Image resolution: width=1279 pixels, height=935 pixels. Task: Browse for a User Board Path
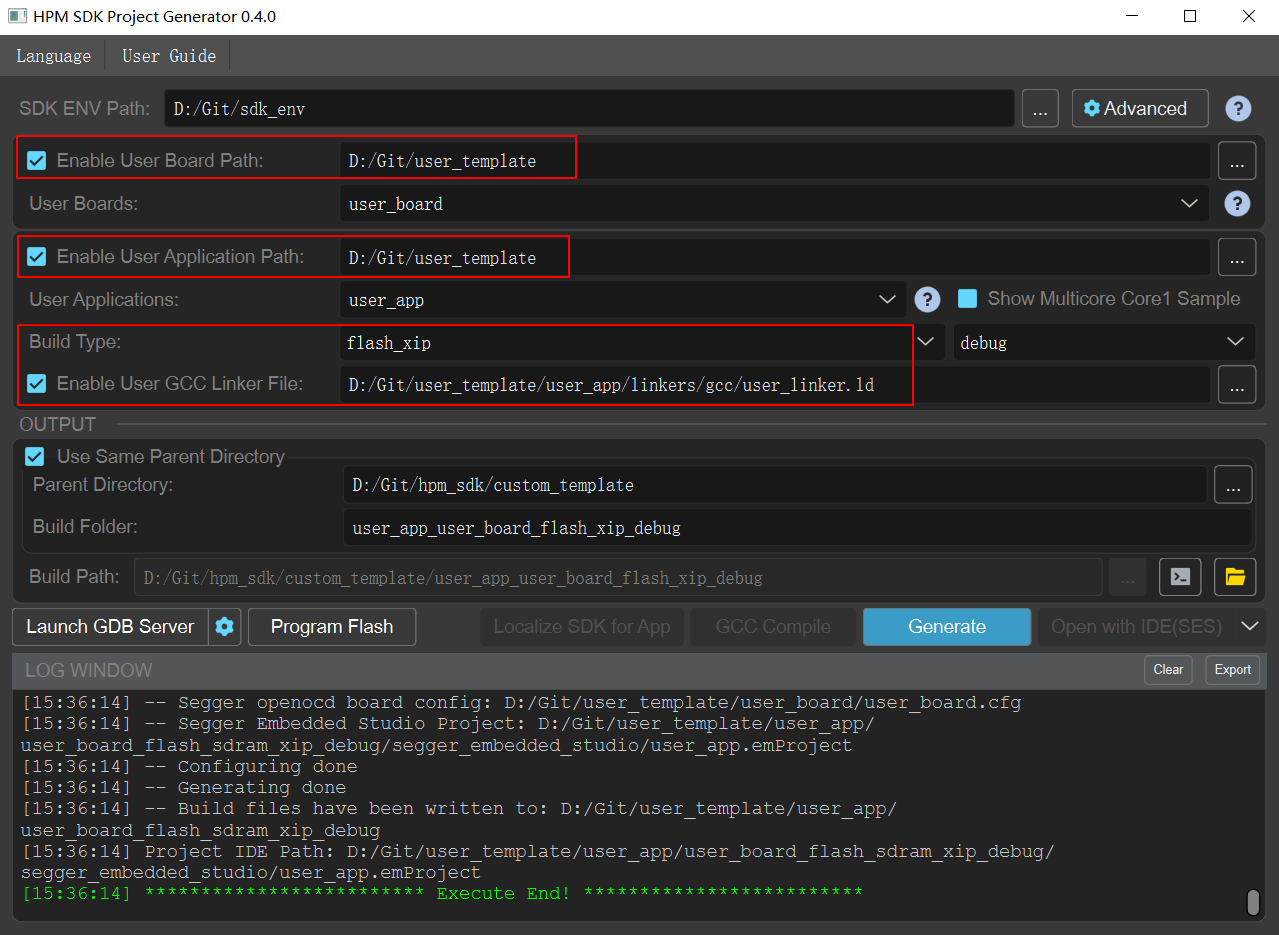click(x=1236, y=160)
